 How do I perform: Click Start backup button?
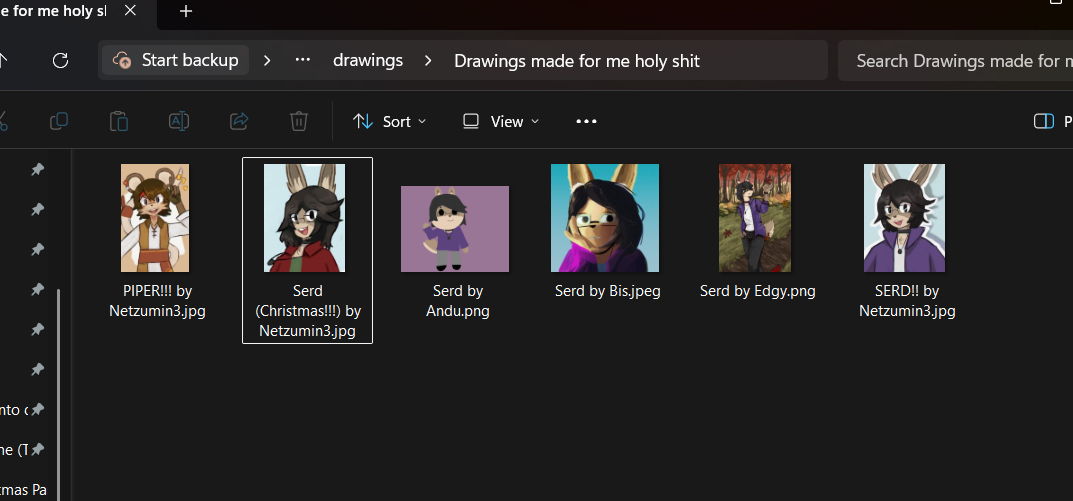click(177, 60)
